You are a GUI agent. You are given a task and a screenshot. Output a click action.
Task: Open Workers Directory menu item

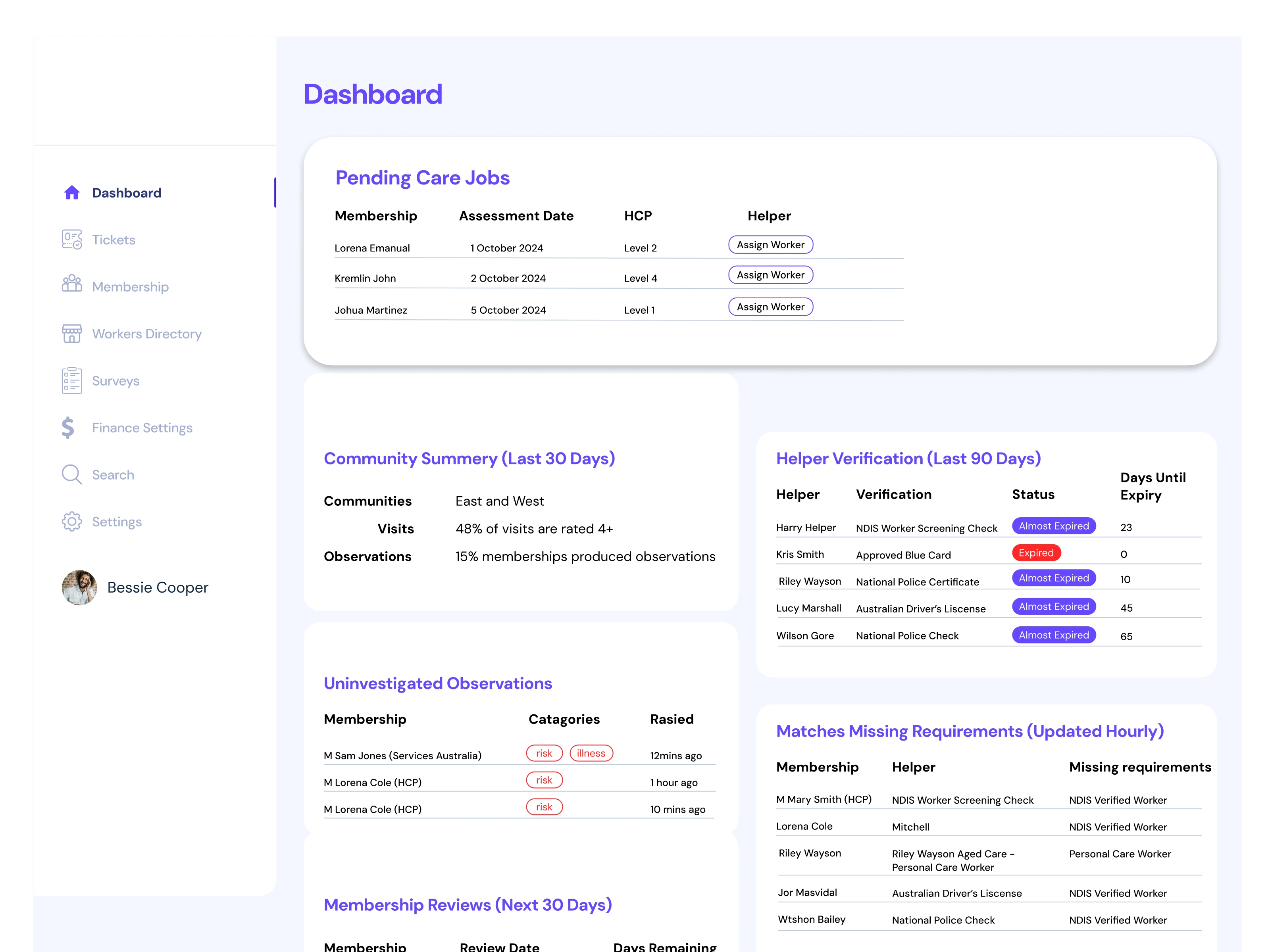point(147,334)
